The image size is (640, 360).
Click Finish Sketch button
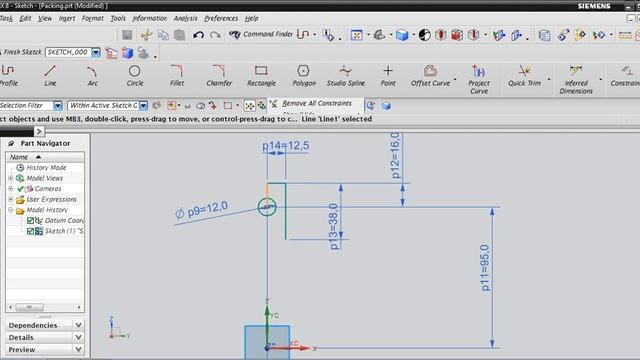coord(21,52)
